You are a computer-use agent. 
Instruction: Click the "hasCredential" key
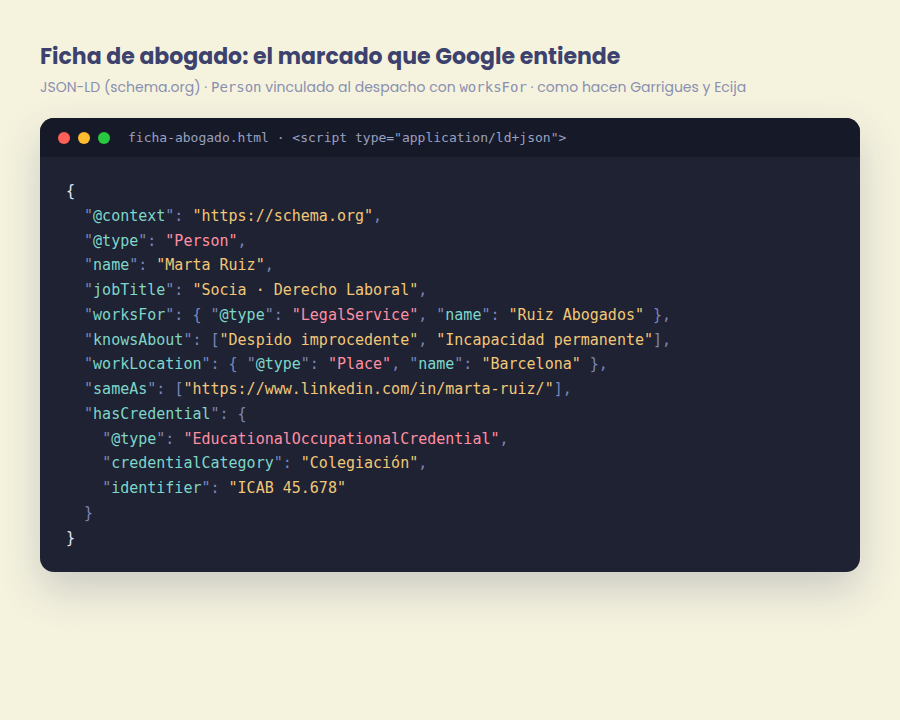point(152,414)
